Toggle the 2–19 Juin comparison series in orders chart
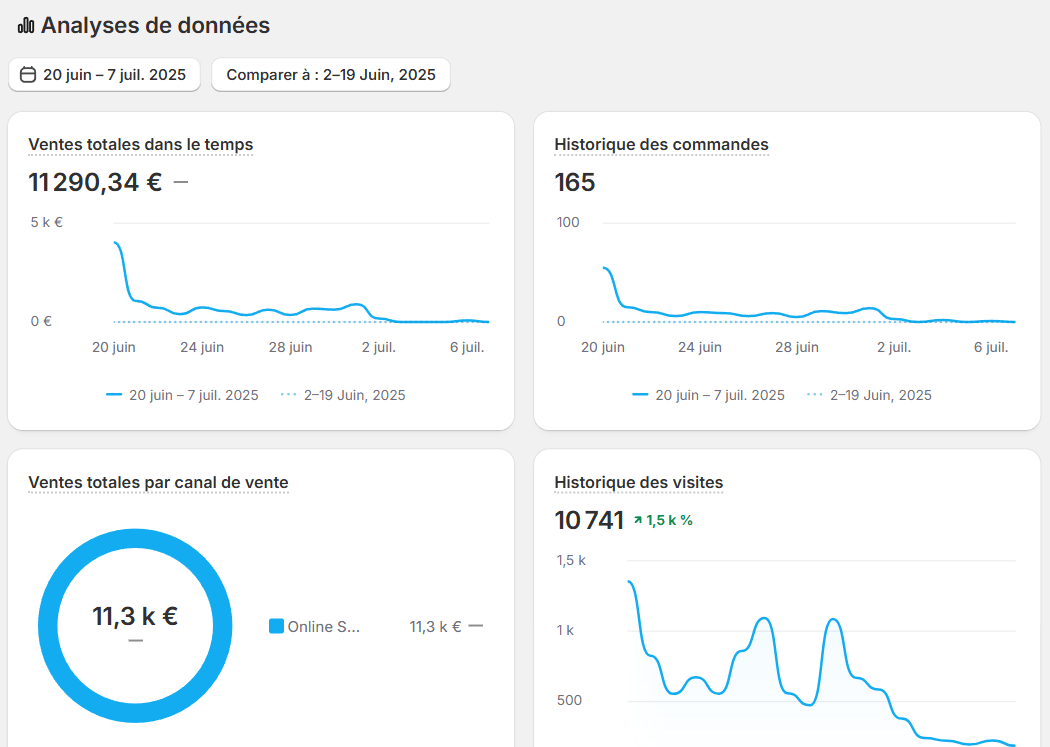Image resolution: width=1050 pixels, height=747 pixels. point(870,395)
